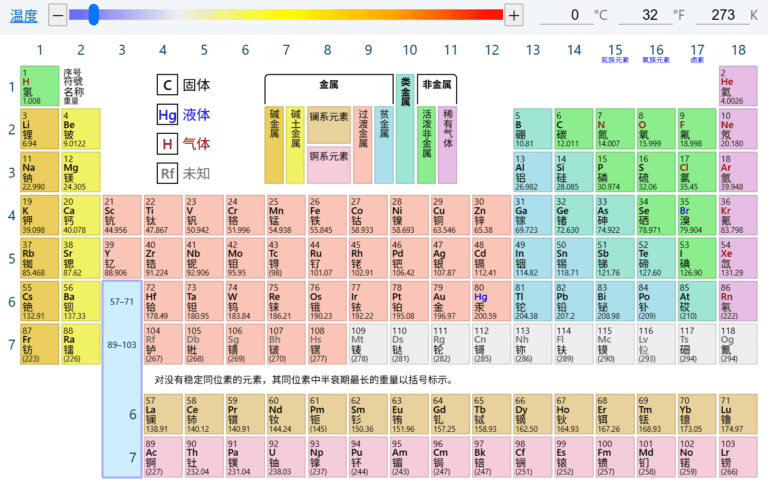Highlight the 镧系元素 category swatch
Image resolution: width=768 pixels, height=487 pixels.
click(329, 125)
